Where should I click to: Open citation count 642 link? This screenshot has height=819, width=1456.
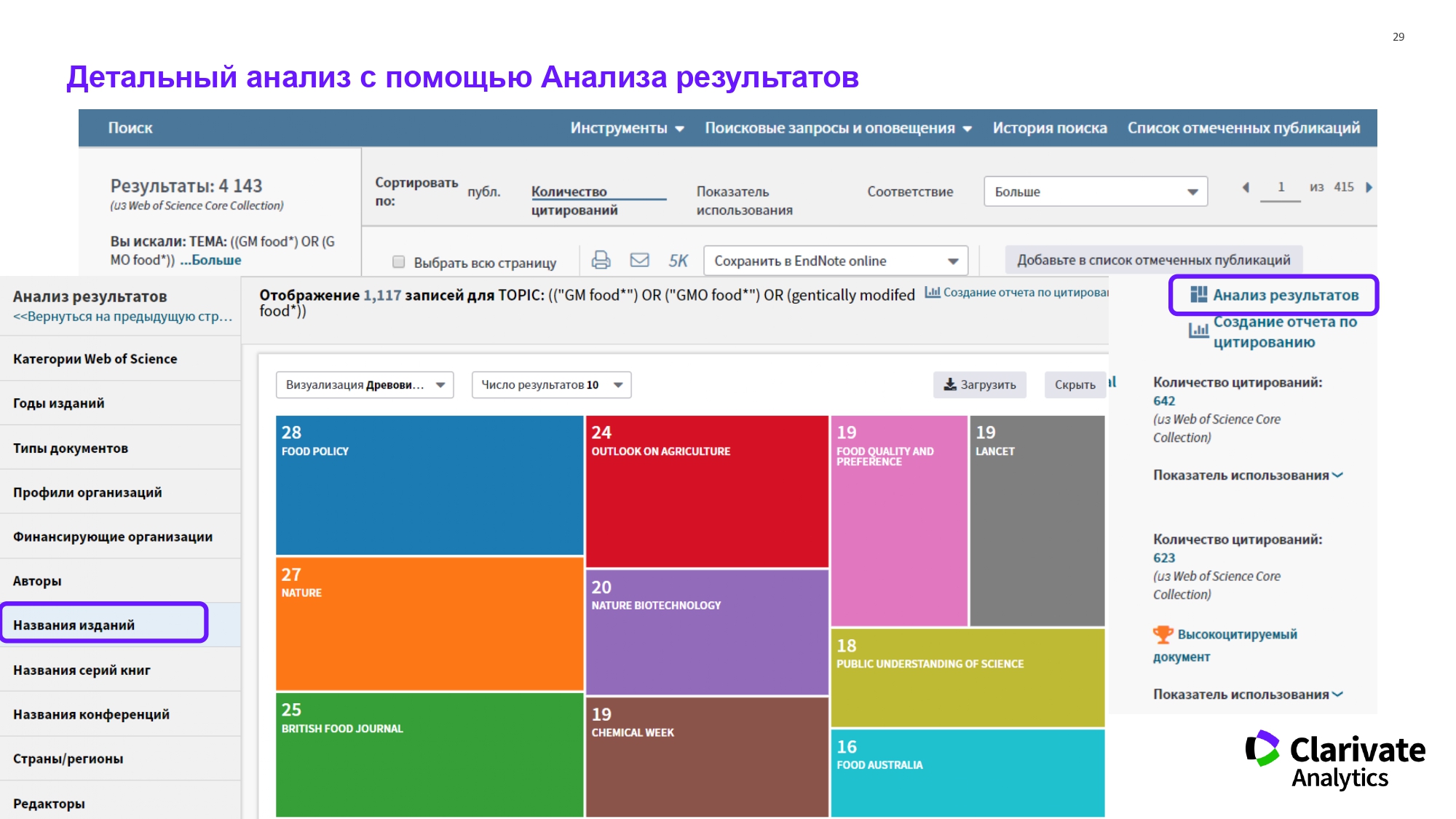(1164, 401)
